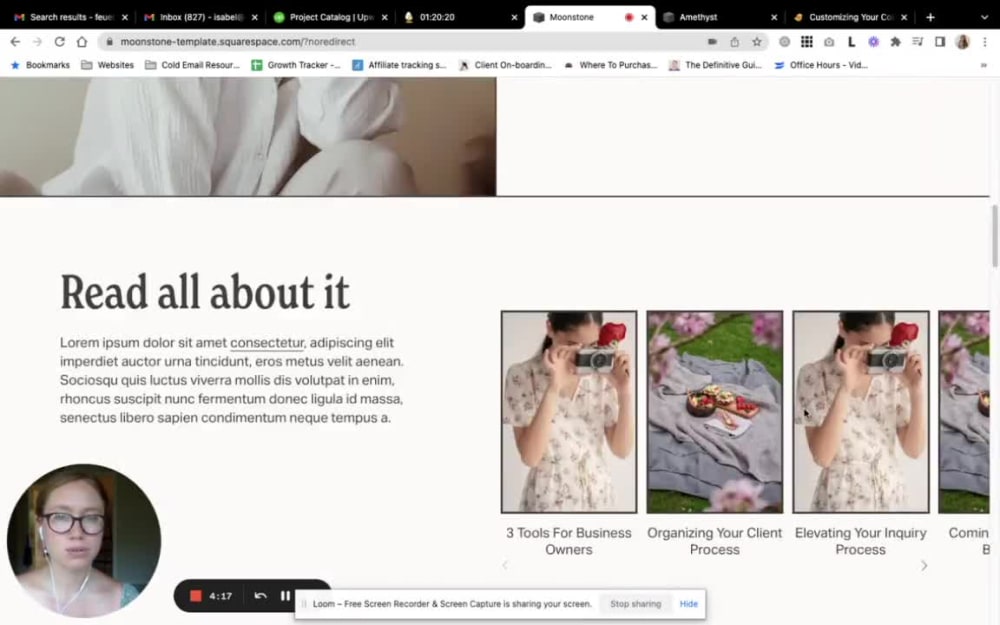
Task: Open the camera extension icon
Action: coord(828,43)
